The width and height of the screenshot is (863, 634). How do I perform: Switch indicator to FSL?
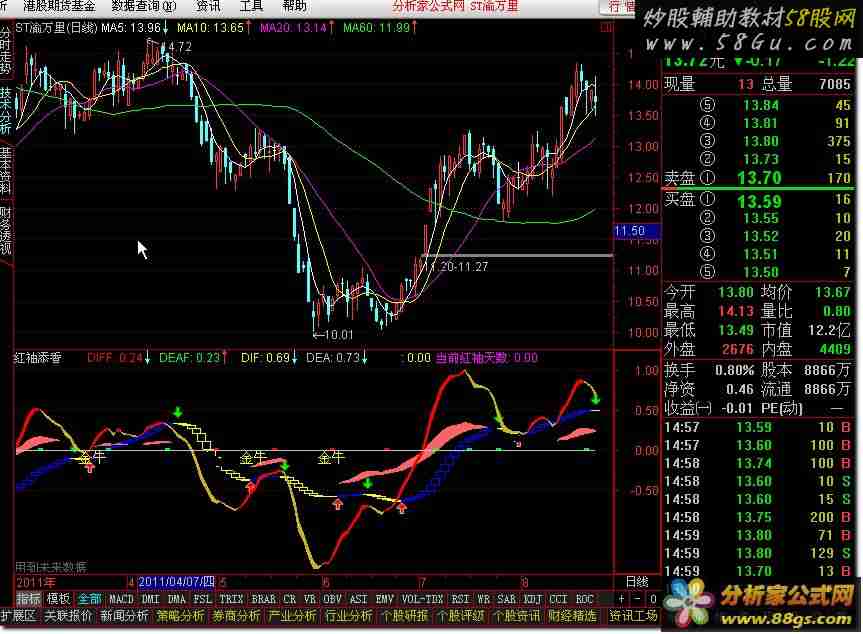point(203,599)
